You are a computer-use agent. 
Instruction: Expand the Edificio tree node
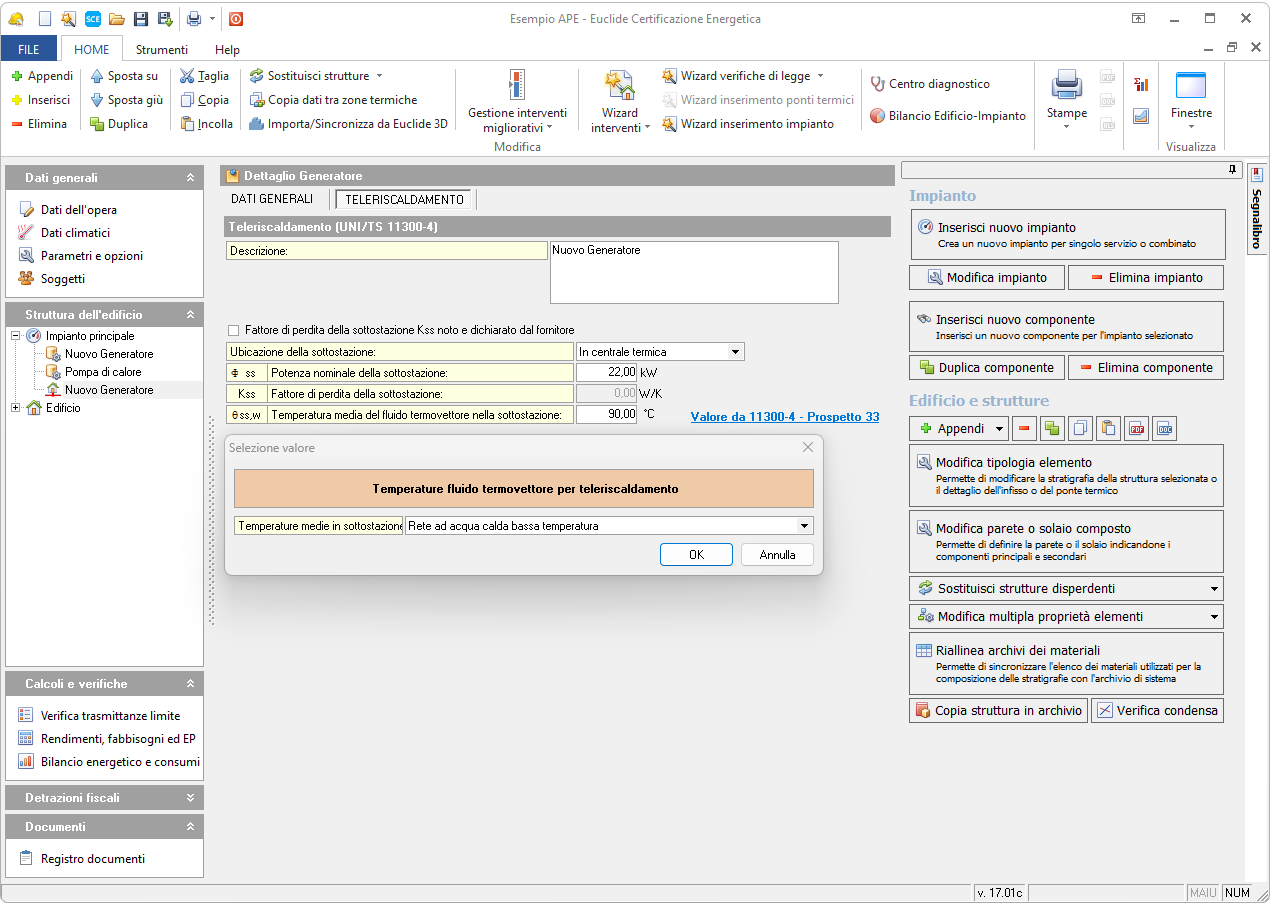point(16,408)
